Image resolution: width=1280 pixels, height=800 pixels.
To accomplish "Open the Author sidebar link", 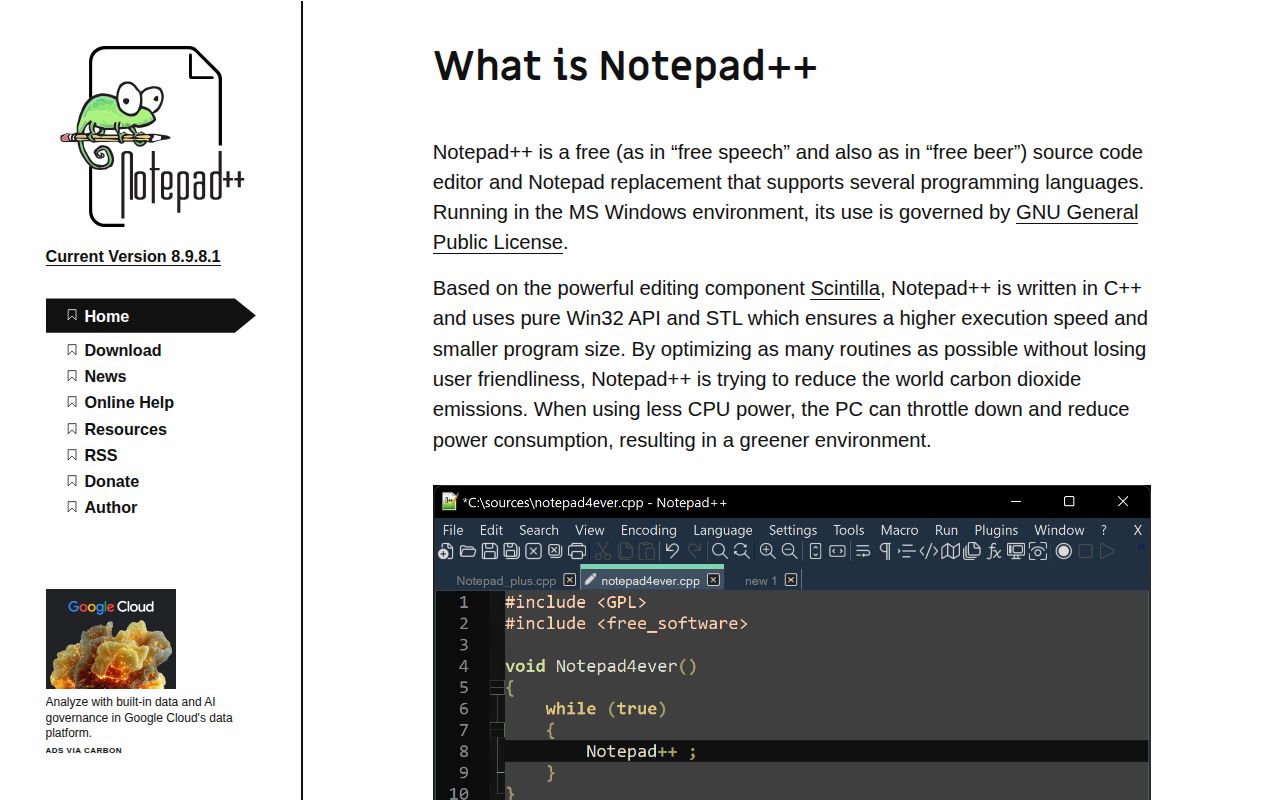I will pyautogui.click(x=111, y=507).
